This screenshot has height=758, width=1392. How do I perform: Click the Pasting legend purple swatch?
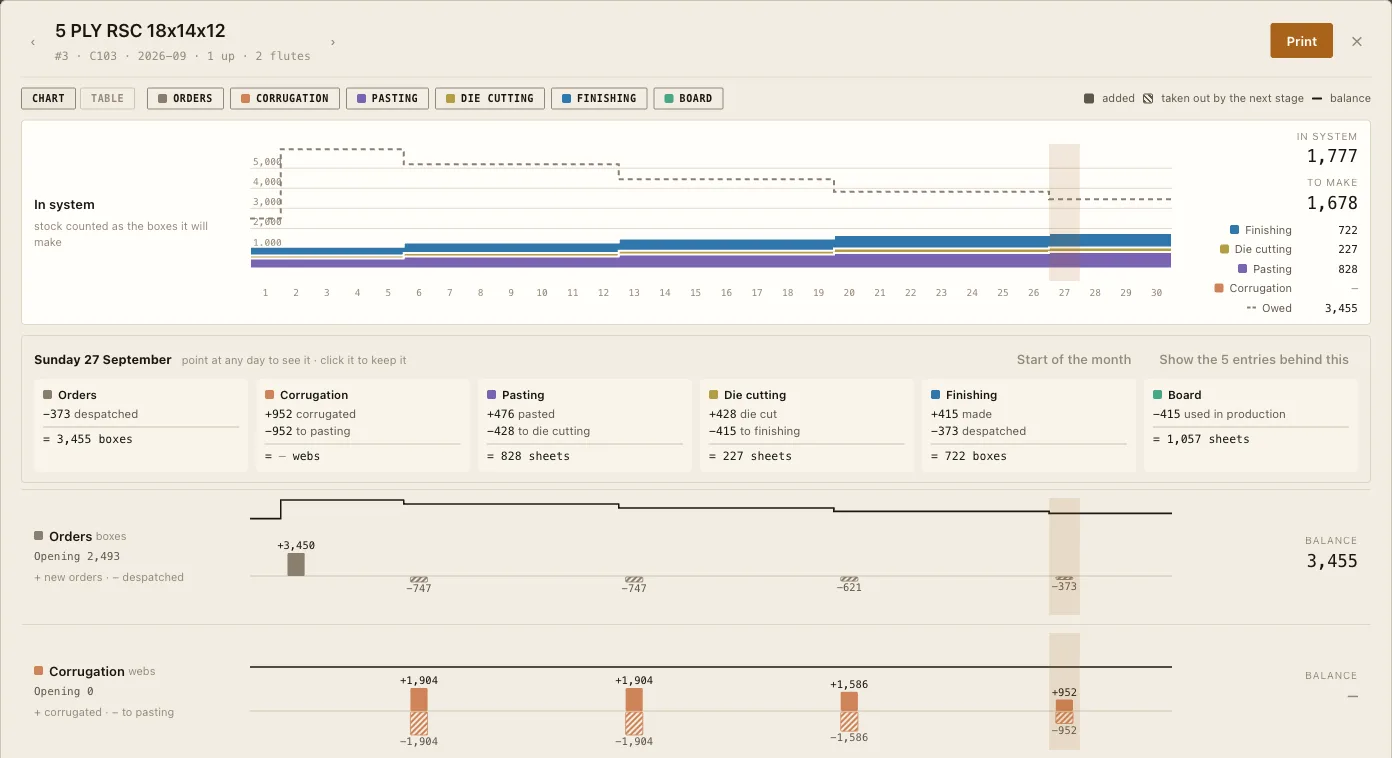click(1243, 269)
